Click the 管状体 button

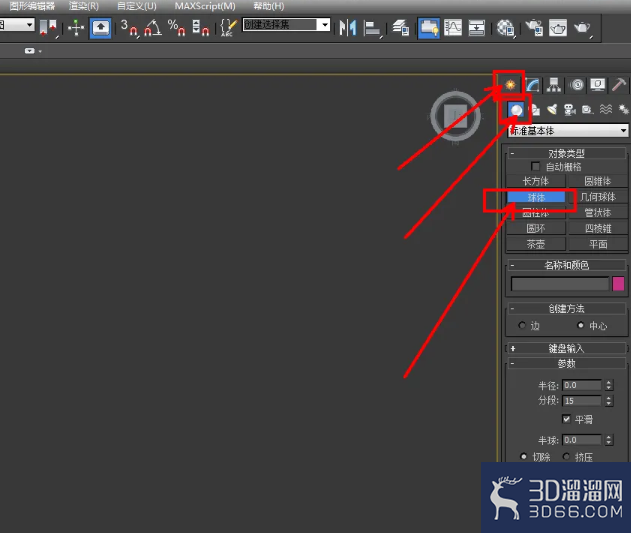coord(598,213)
